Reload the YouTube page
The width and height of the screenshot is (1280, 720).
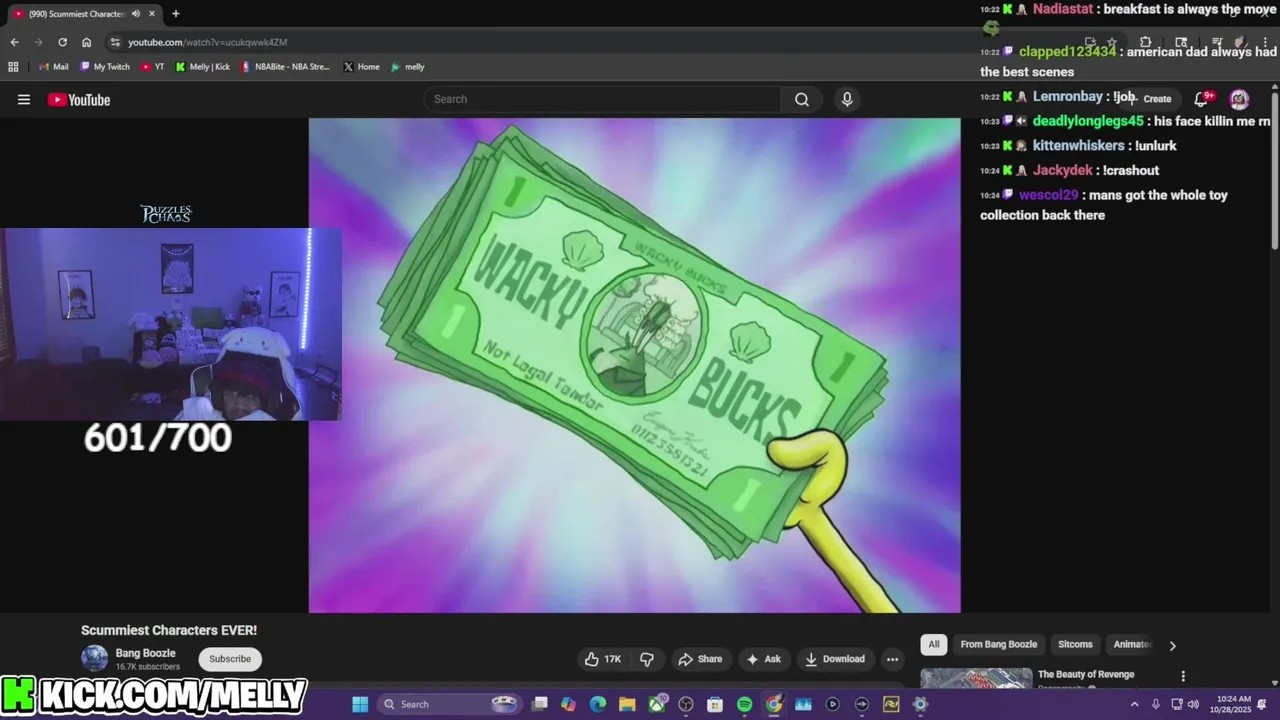coord(62,42)
